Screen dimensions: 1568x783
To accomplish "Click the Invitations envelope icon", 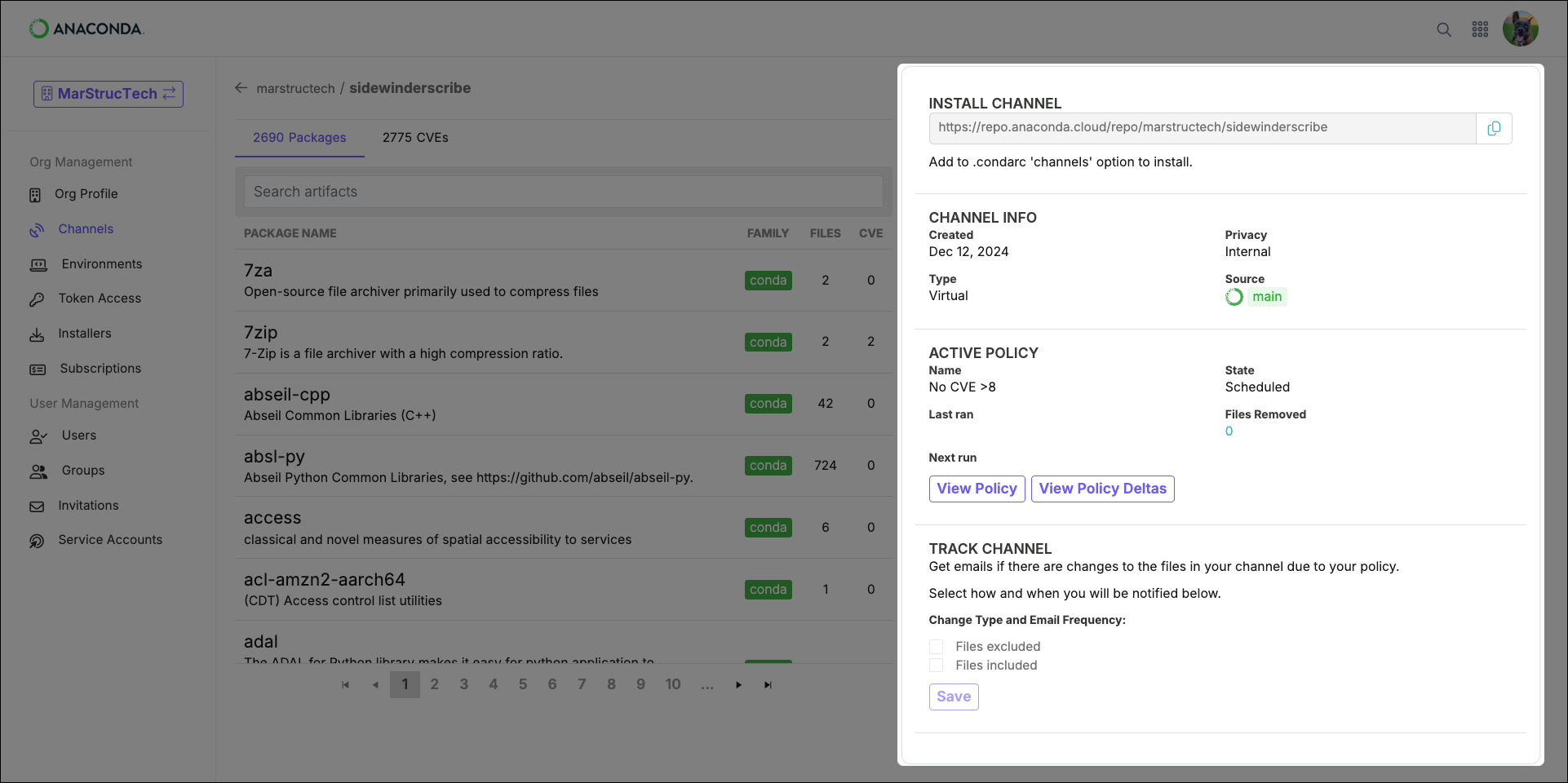I will coord(37,507).
